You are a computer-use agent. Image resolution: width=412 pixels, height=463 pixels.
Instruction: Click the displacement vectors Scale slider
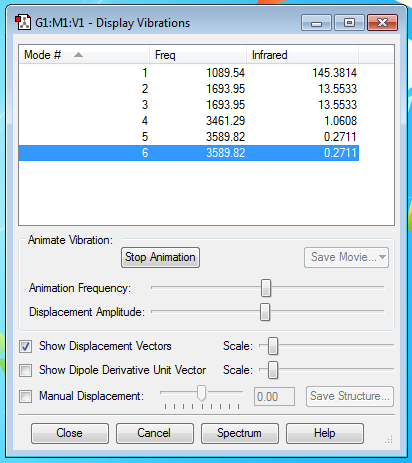point(273,346)
